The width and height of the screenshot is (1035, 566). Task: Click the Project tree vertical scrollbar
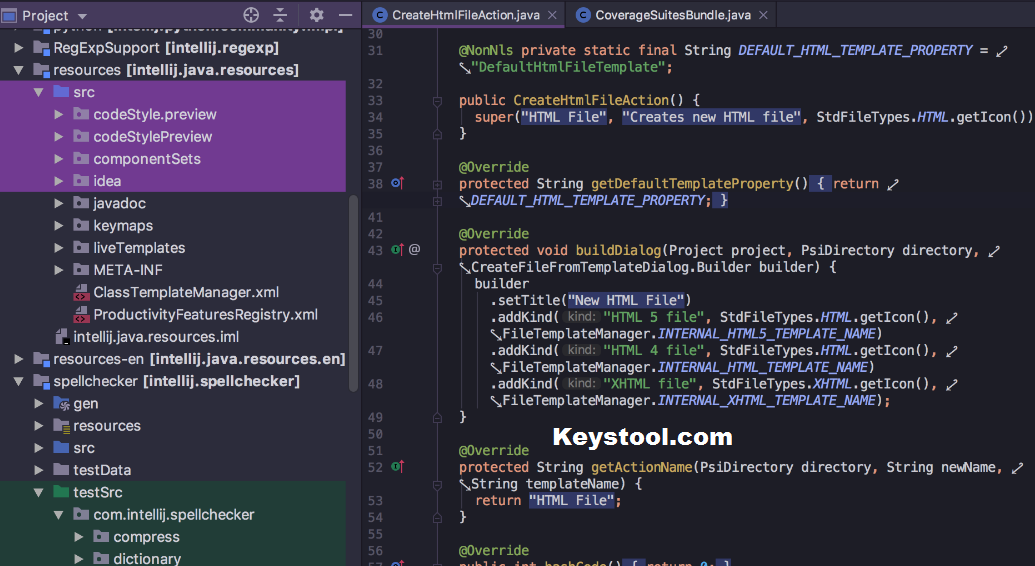point(353,293)
